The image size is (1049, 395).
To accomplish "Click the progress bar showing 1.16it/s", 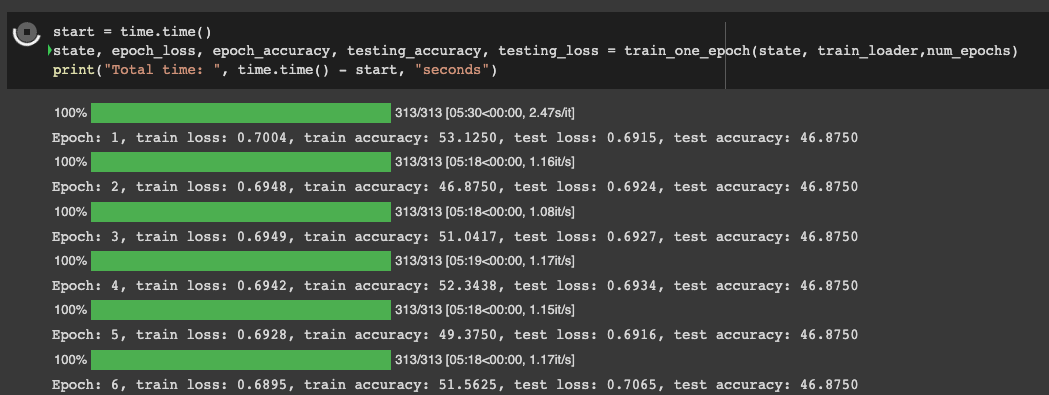I will point(241,162).
